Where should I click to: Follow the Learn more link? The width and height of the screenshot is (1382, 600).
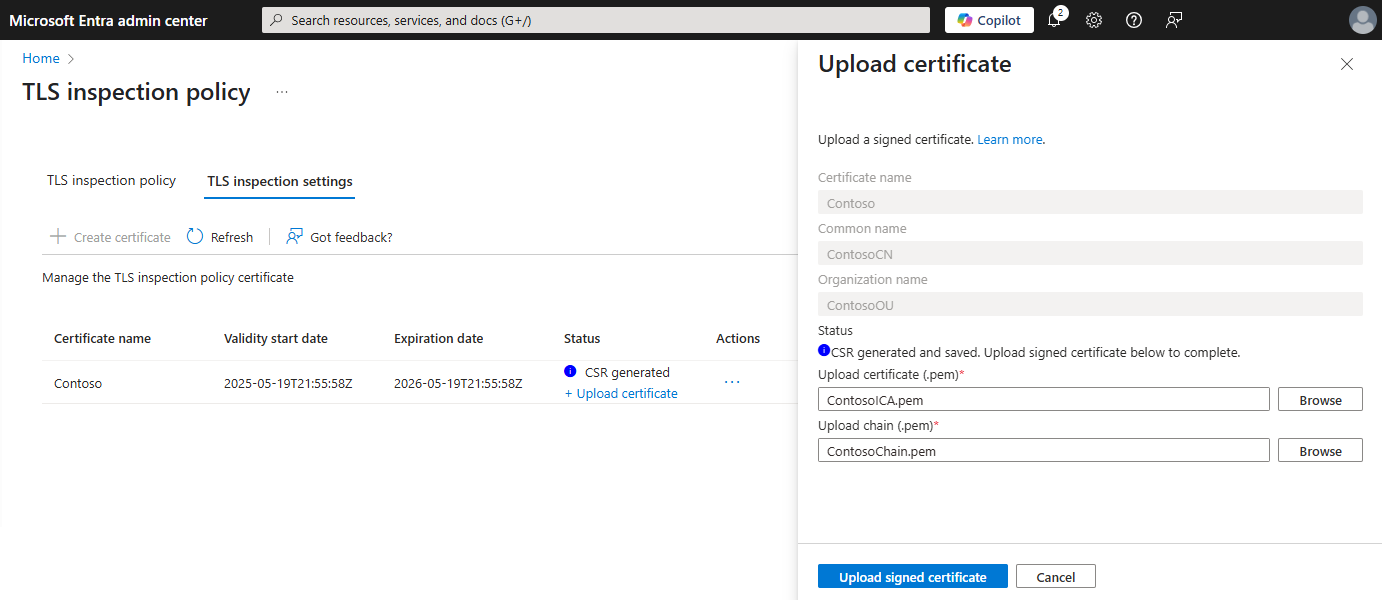tap(1009, 140)
